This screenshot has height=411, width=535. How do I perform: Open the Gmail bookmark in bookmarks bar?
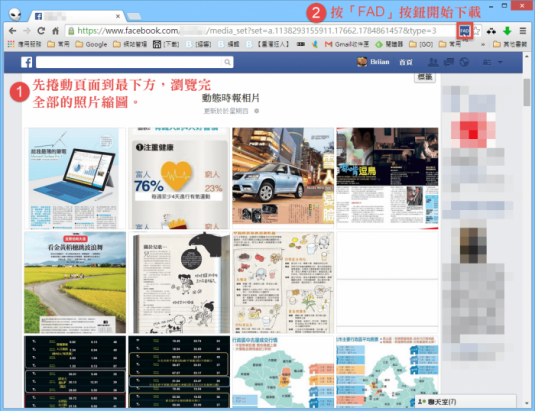(x=347, y=44)
